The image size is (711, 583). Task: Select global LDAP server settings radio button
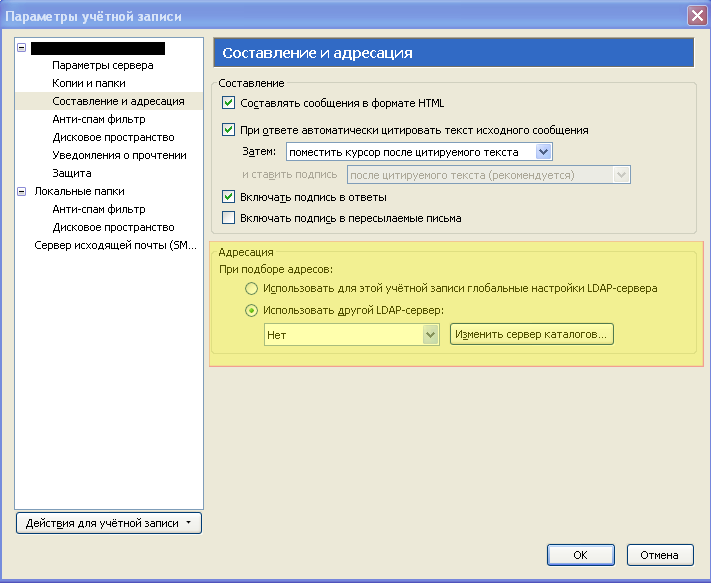(251, 288)
